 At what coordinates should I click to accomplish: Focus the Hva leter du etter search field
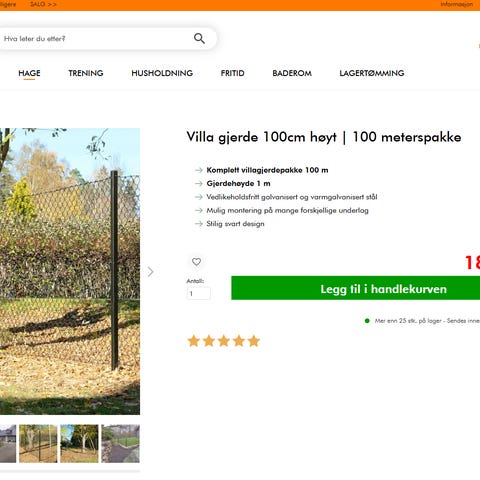97,39
